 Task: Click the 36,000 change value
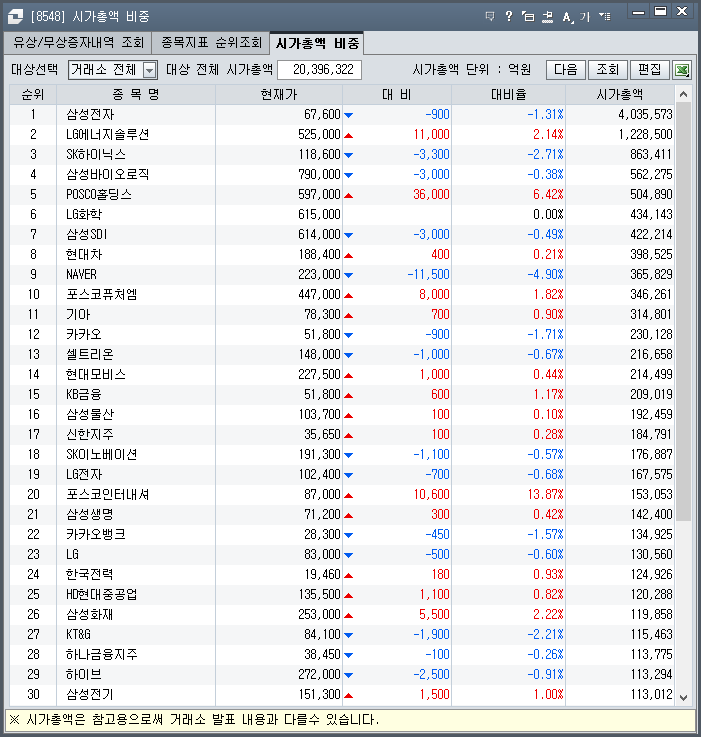pos(431,195)
